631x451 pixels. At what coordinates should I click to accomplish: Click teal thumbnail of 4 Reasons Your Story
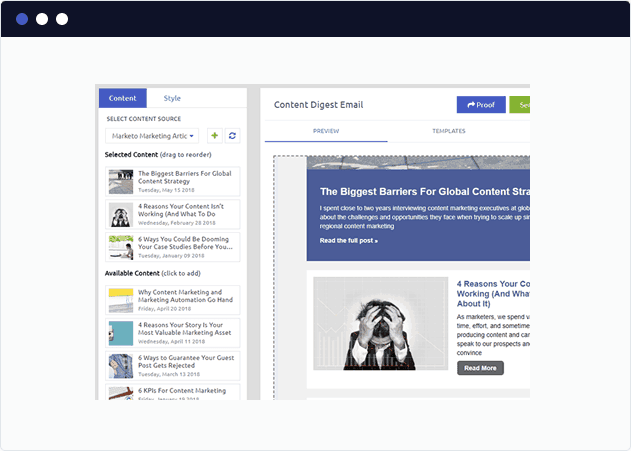coord(121,333)
